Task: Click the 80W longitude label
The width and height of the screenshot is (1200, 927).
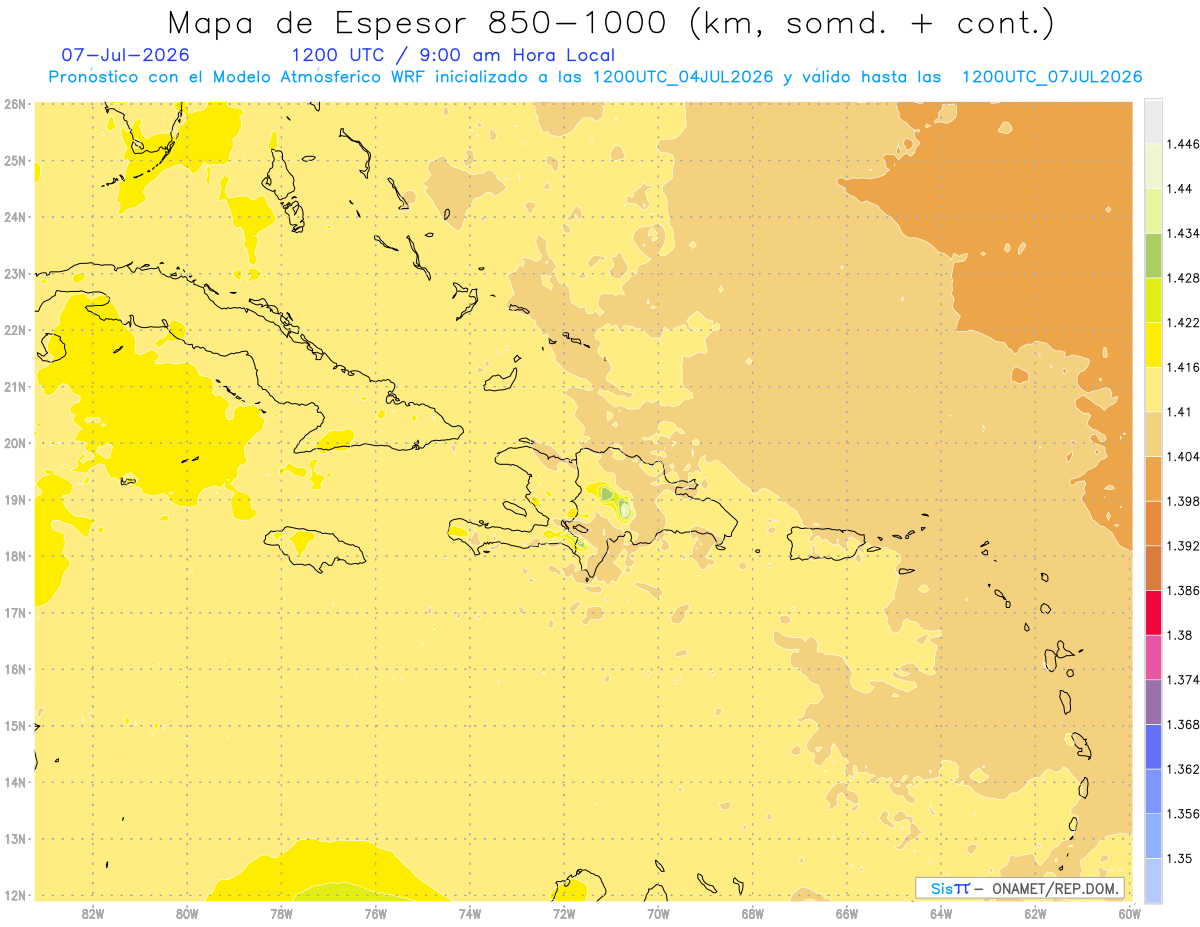Action: (x=187, y=913)
